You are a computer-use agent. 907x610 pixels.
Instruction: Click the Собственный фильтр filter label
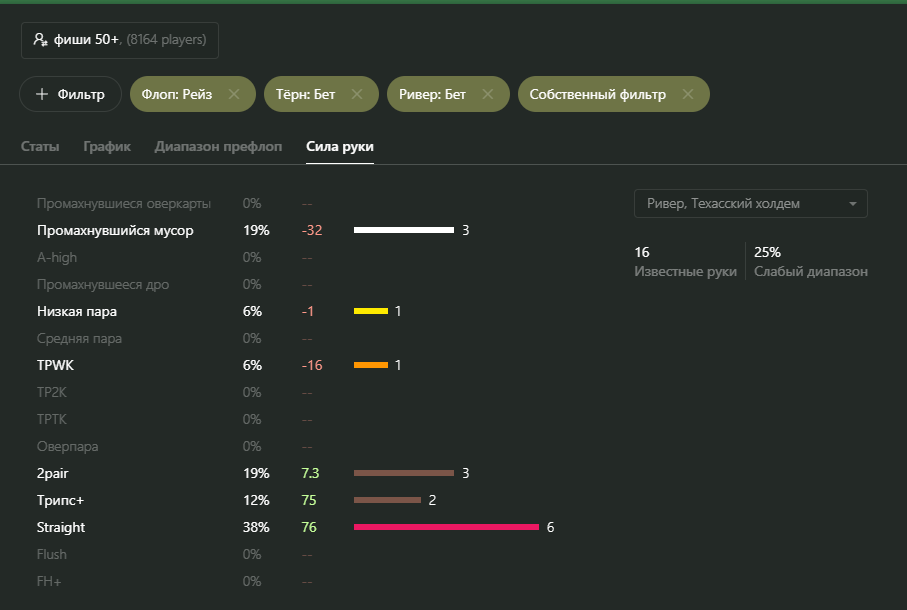[x=597, y=94]
